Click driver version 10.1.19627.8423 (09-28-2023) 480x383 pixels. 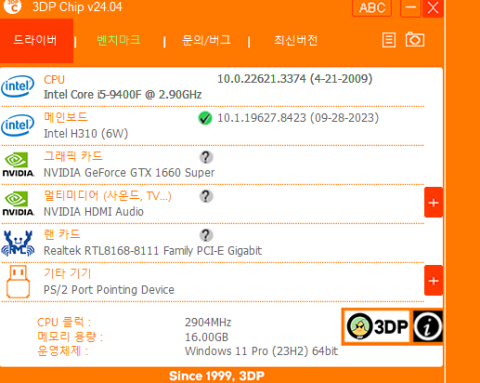coord(298,118)
